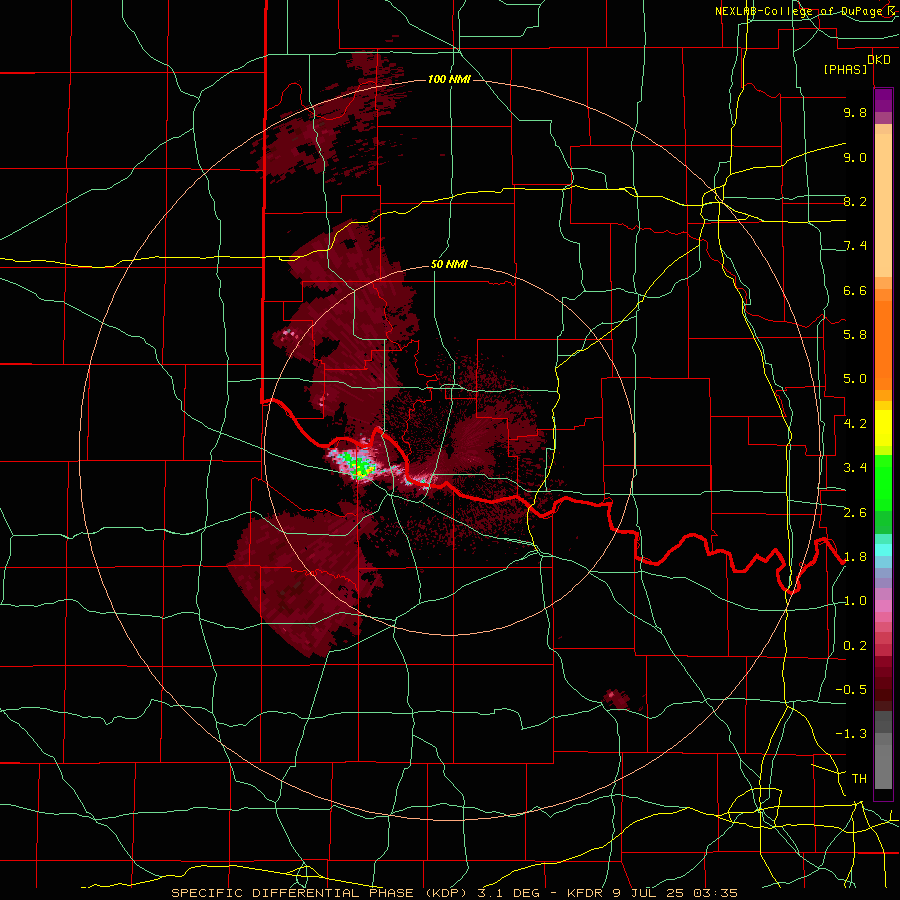The image size is (900, 900).
Task: Pick the bright green segment of the color scale
Action: pyautogui.click(x=883, y=483)
